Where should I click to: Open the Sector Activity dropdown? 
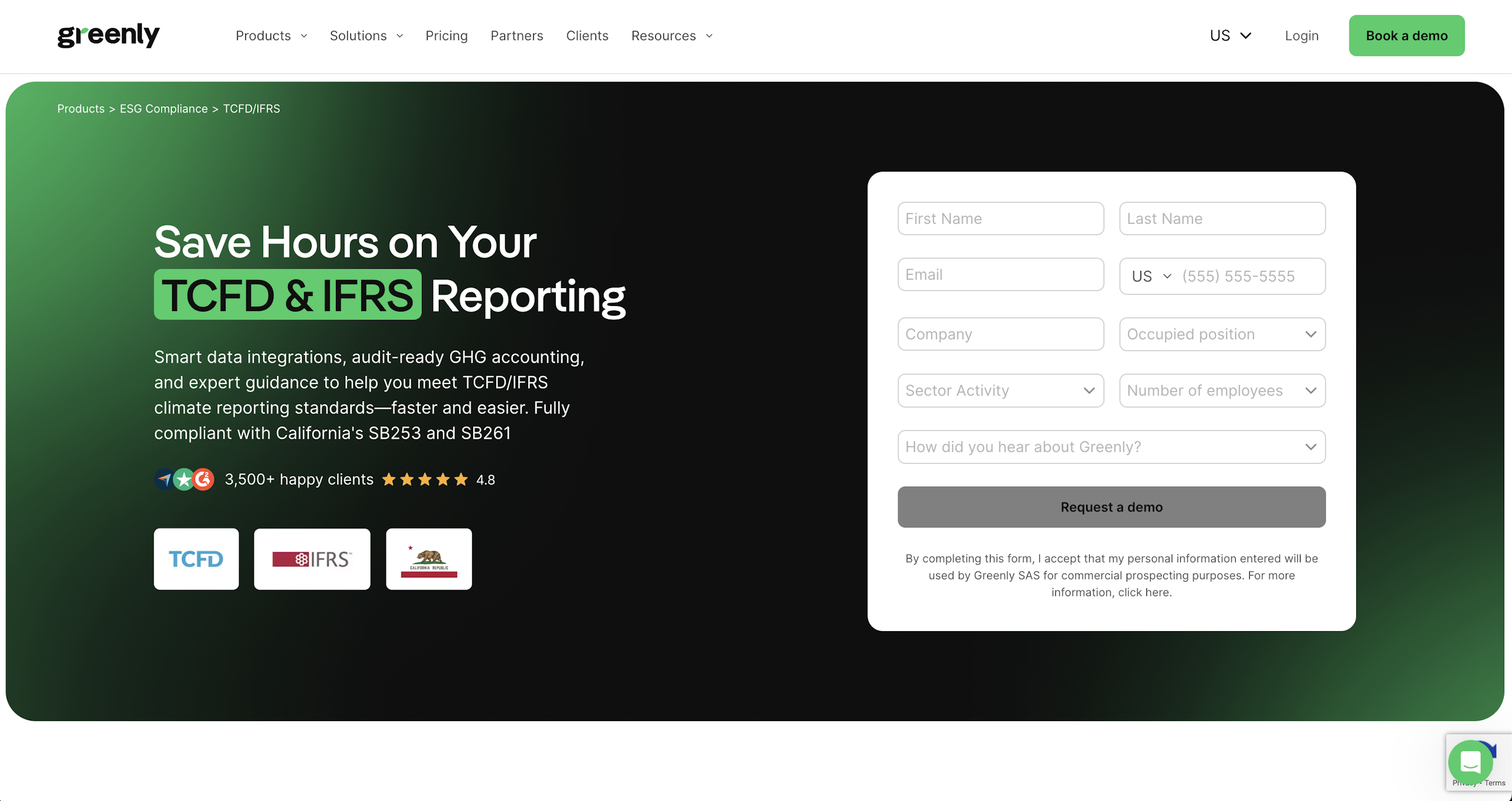[1001, 390]
